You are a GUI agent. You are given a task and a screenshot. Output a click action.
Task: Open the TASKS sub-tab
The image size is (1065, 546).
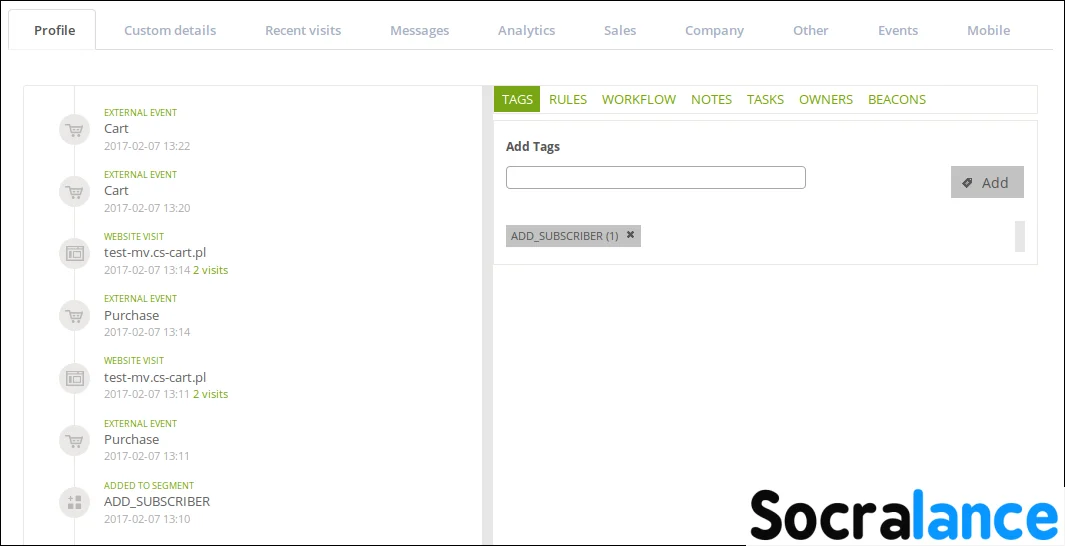click(765, 99)
